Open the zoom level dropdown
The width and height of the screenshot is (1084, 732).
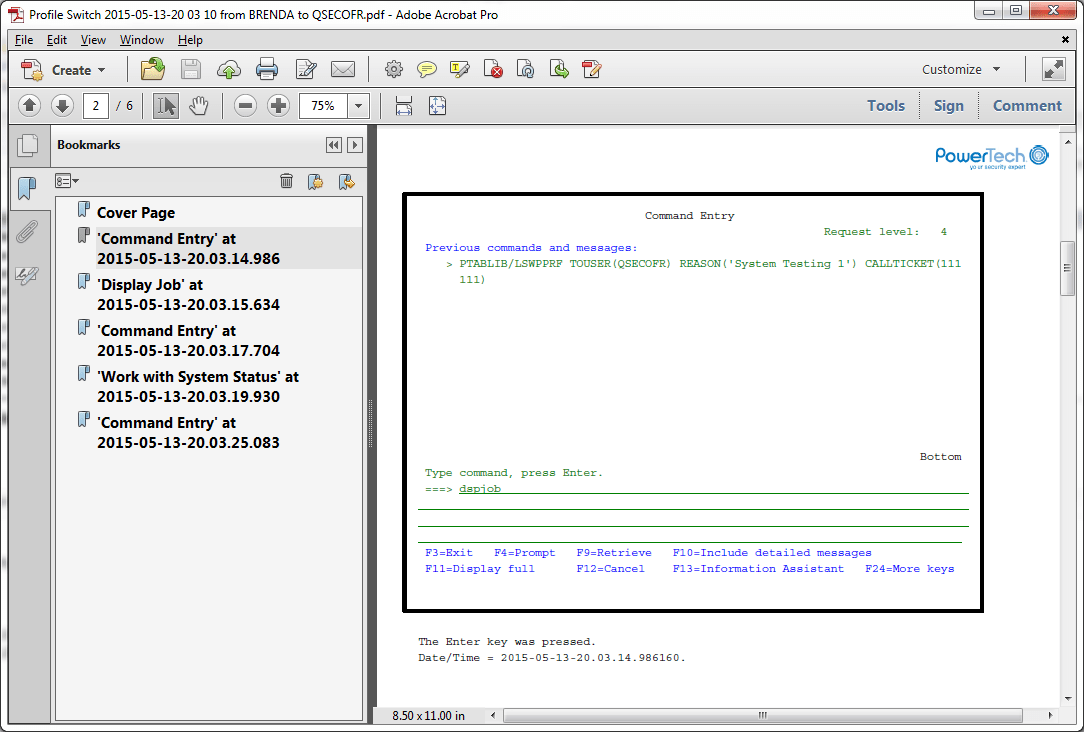tap(356, 105)
